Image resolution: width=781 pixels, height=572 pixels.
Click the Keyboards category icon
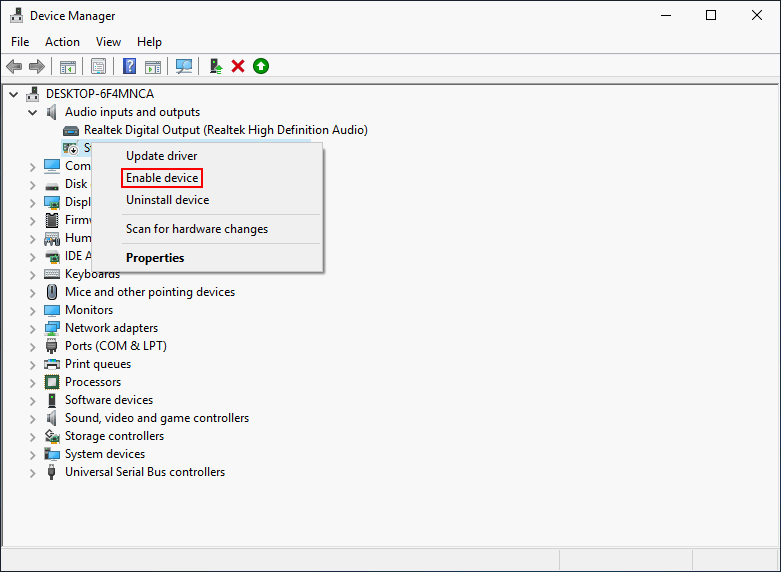point(52,274)
